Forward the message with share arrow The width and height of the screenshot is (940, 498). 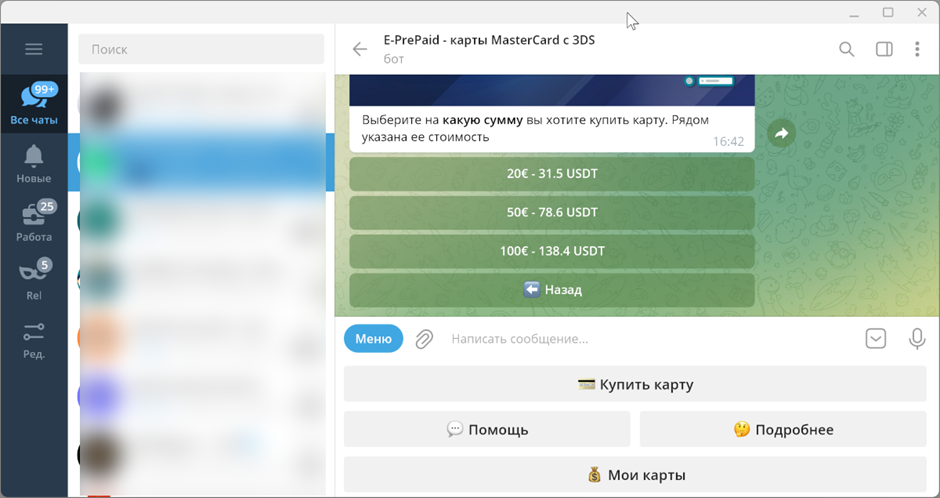click(781, 134)
